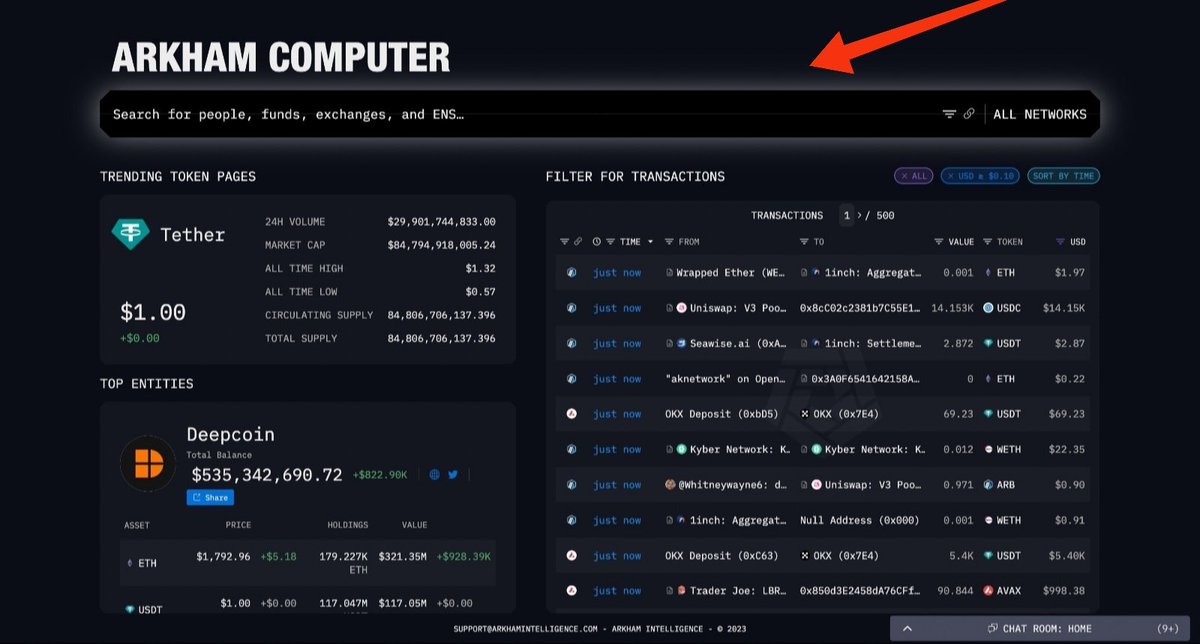Image resolution: width=1200 pixels, height=644 pixels.
Task: Toggle the SORT BY TIME chip
Action: tap(1063, 176)
